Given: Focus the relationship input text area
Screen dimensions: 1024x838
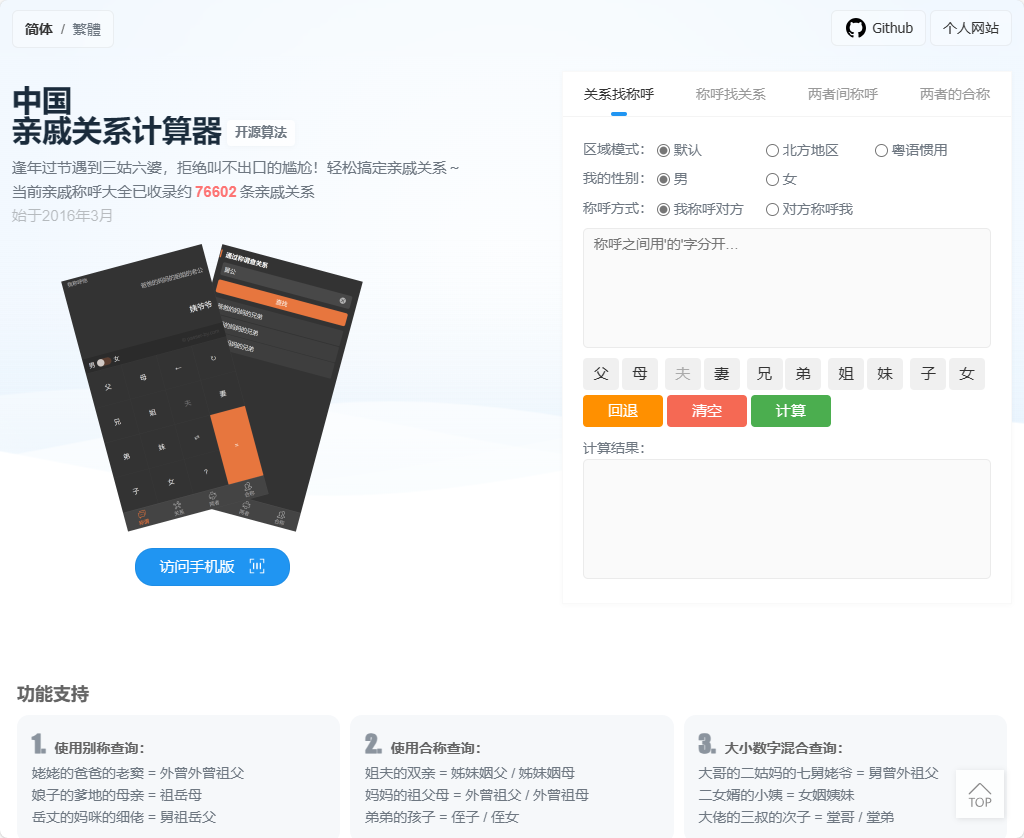Looking at the screenshot, I should click(x=786, y=287).
